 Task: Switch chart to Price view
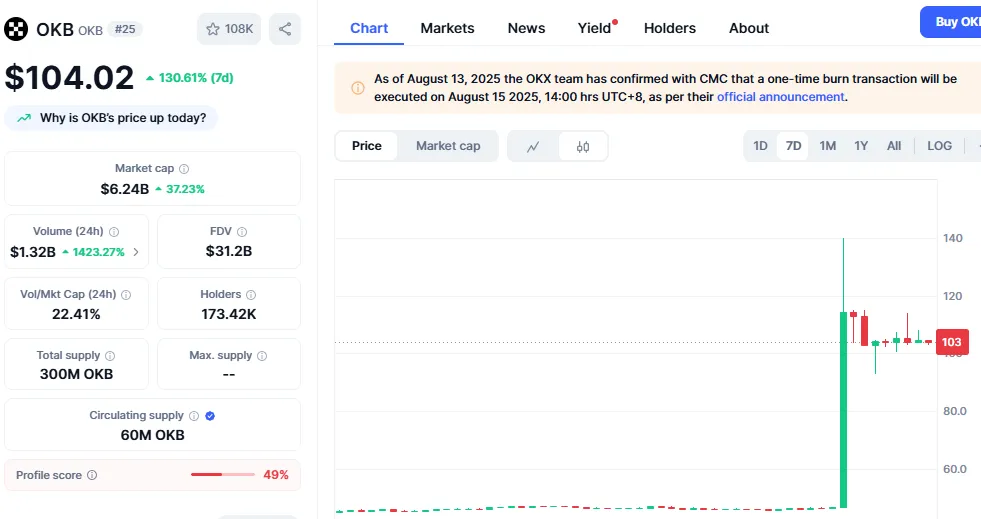point(366,146)
